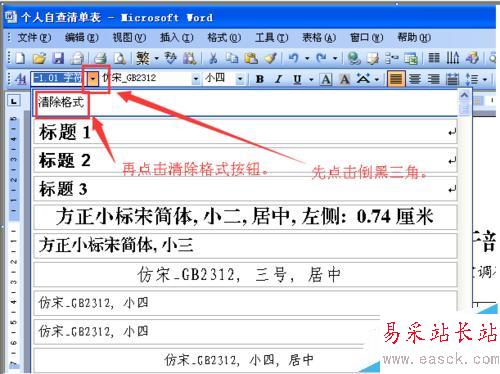500x374 pixels.
Task: Run spelling and grammar check icon
Action: pos(171,58)
